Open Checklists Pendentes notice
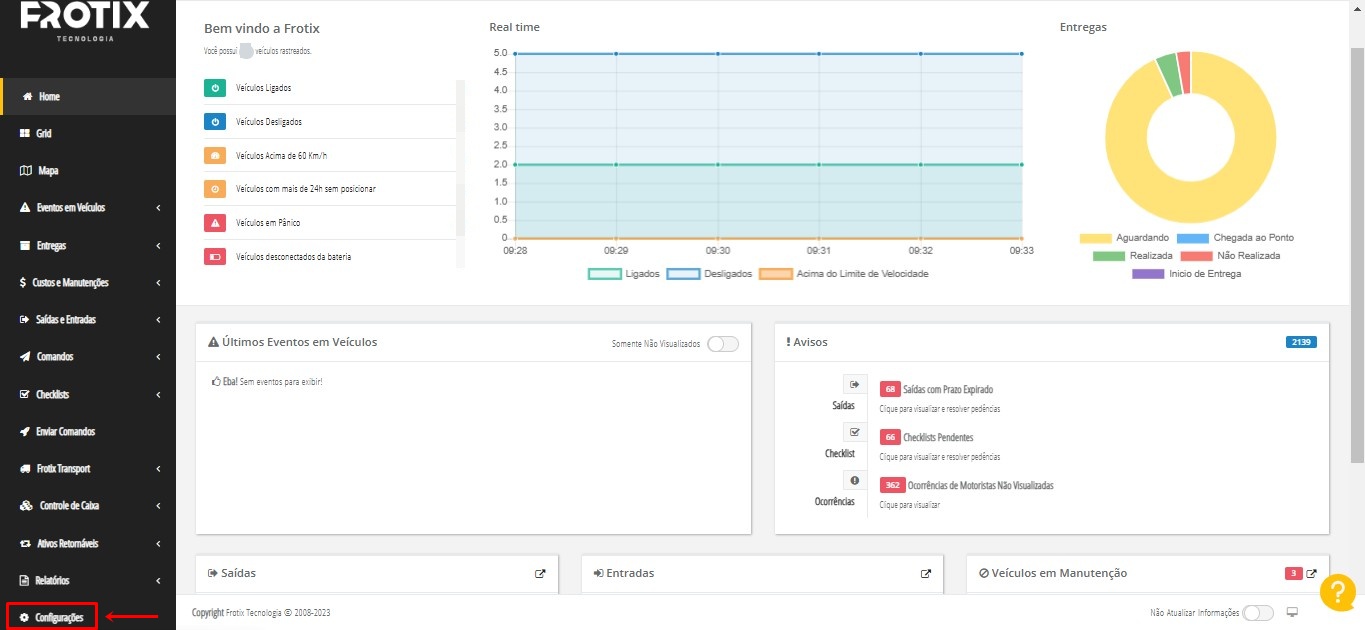The width and height of the screenshot is (1365, 630). (x=937, y=438)
